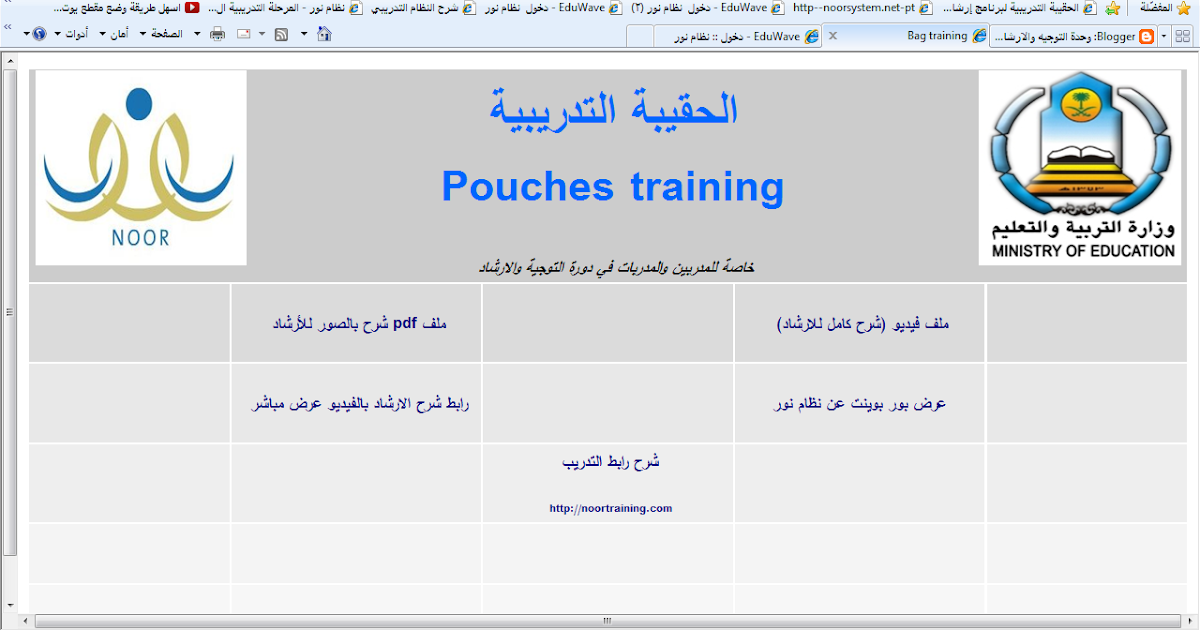The width and height of the screenshot is (1200, 630).
Task: Open the دخول نظام نور (٢) bookmark
Action: [707, 8]
